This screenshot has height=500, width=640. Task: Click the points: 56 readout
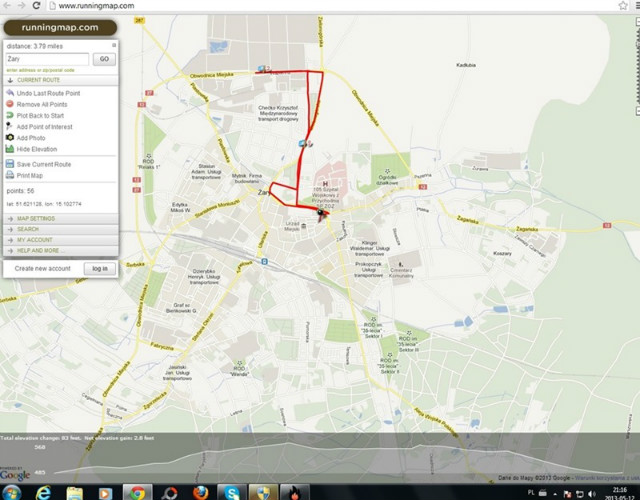[20, 191]
